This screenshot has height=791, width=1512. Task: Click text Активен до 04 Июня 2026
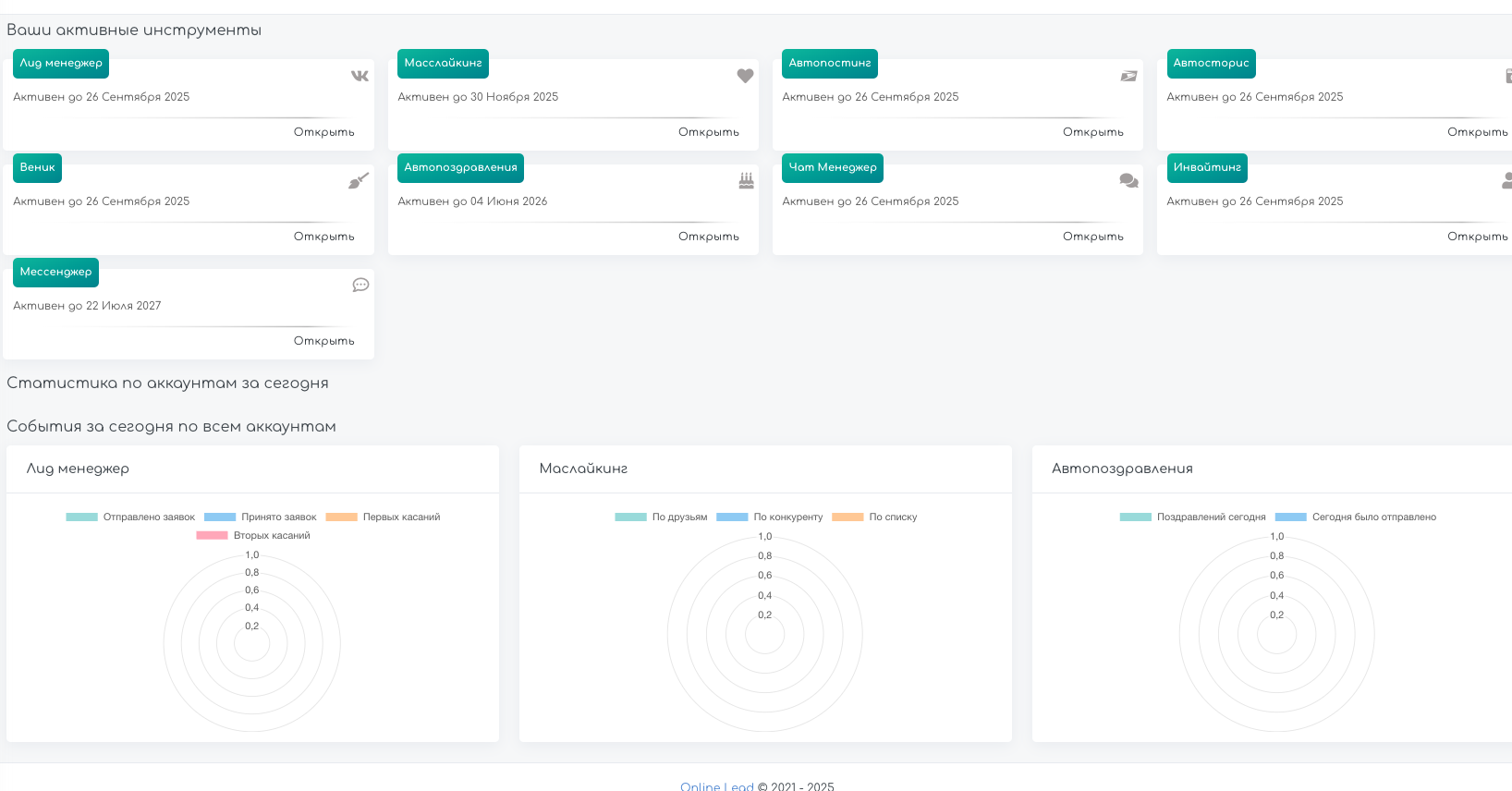[472, 201]
